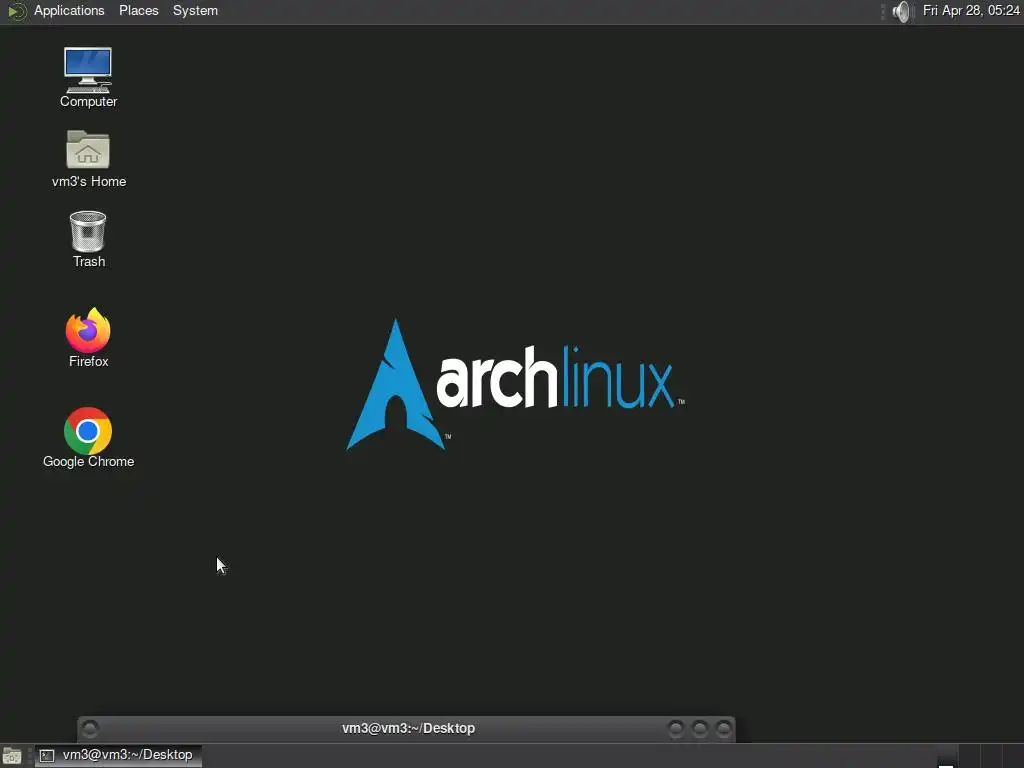Click the volume speaker icon in the panel

click(901, 11)
